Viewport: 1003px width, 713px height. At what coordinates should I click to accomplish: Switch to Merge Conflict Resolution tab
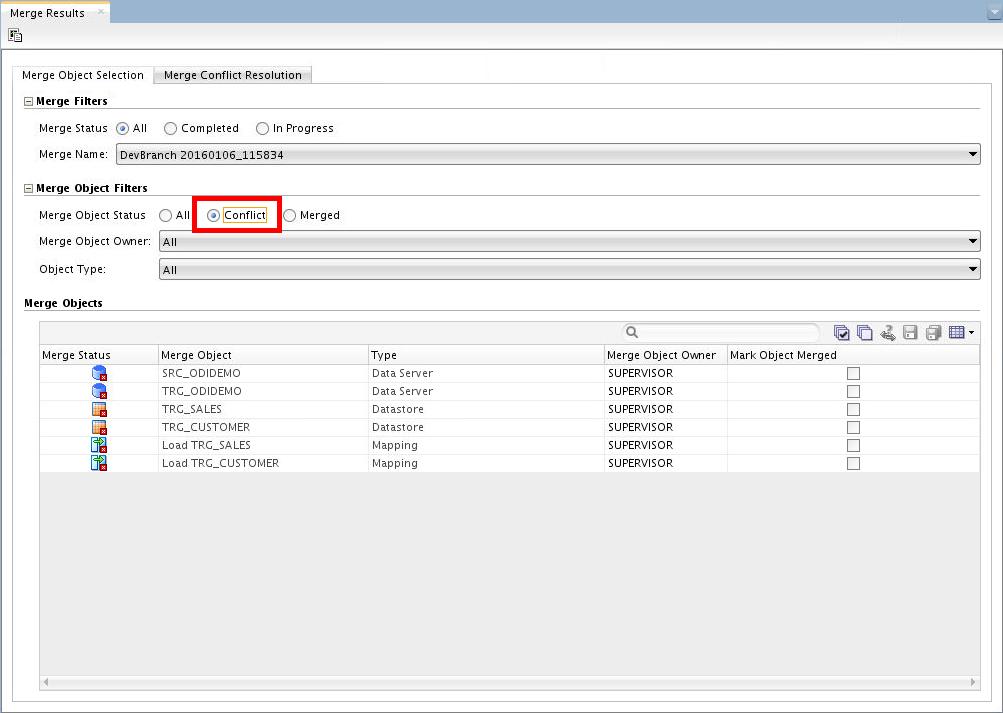(233, 75)
